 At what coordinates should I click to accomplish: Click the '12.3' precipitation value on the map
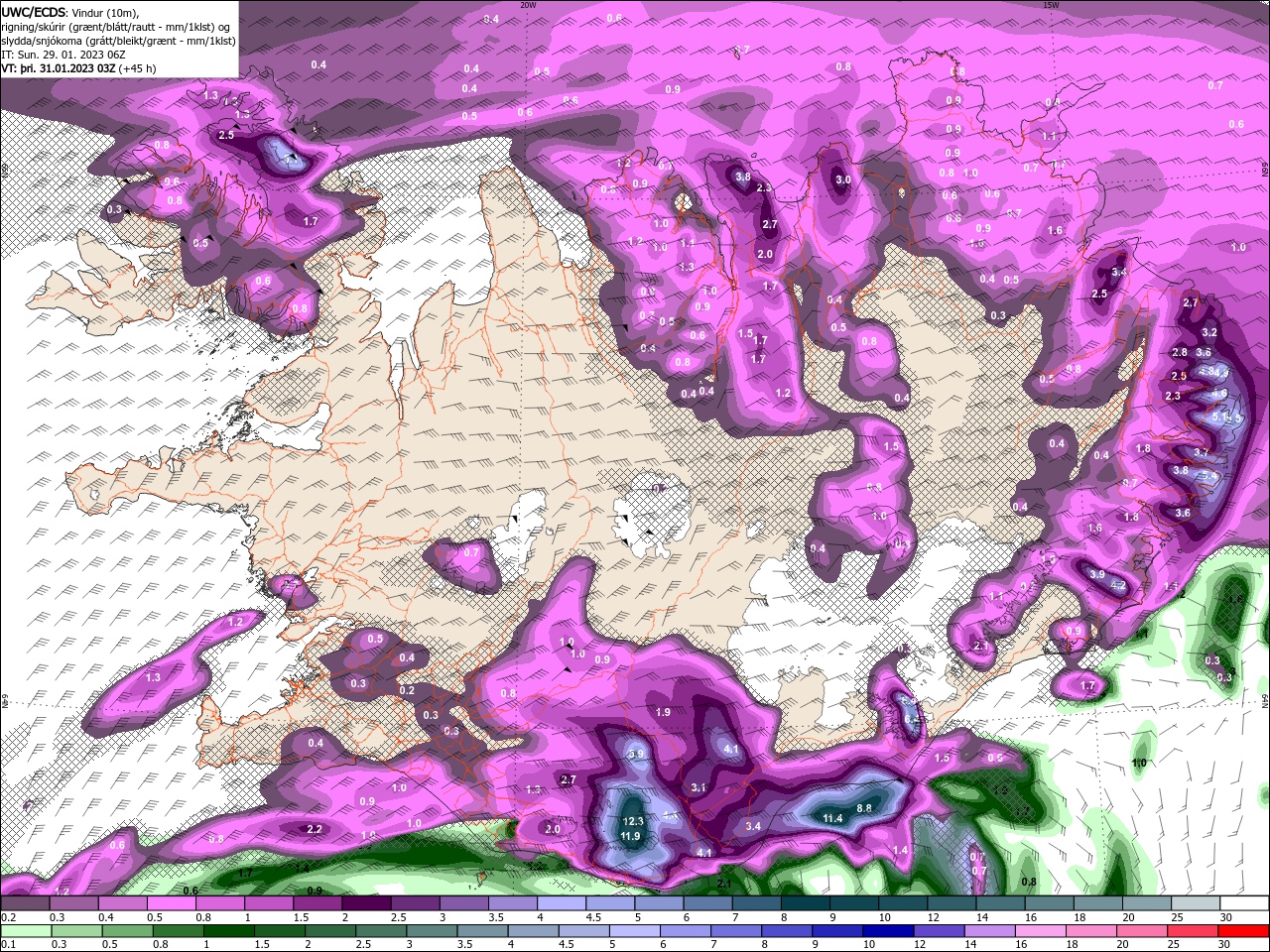click(633, 821)
